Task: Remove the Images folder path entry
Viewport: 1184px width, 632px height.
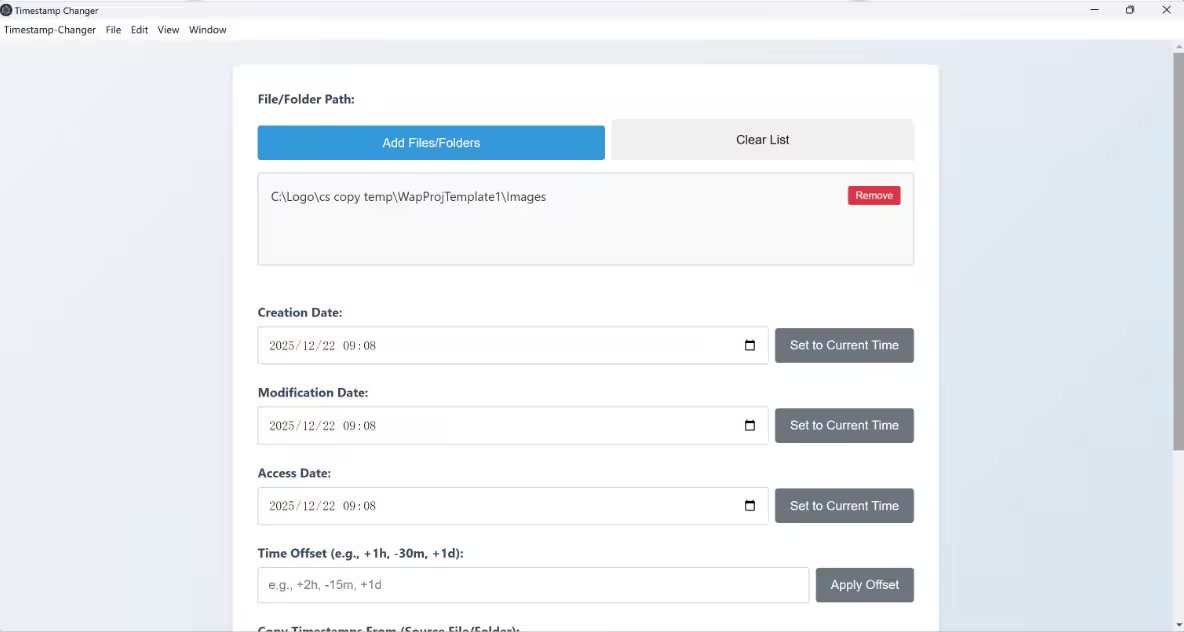Action: tap(874, 196)
